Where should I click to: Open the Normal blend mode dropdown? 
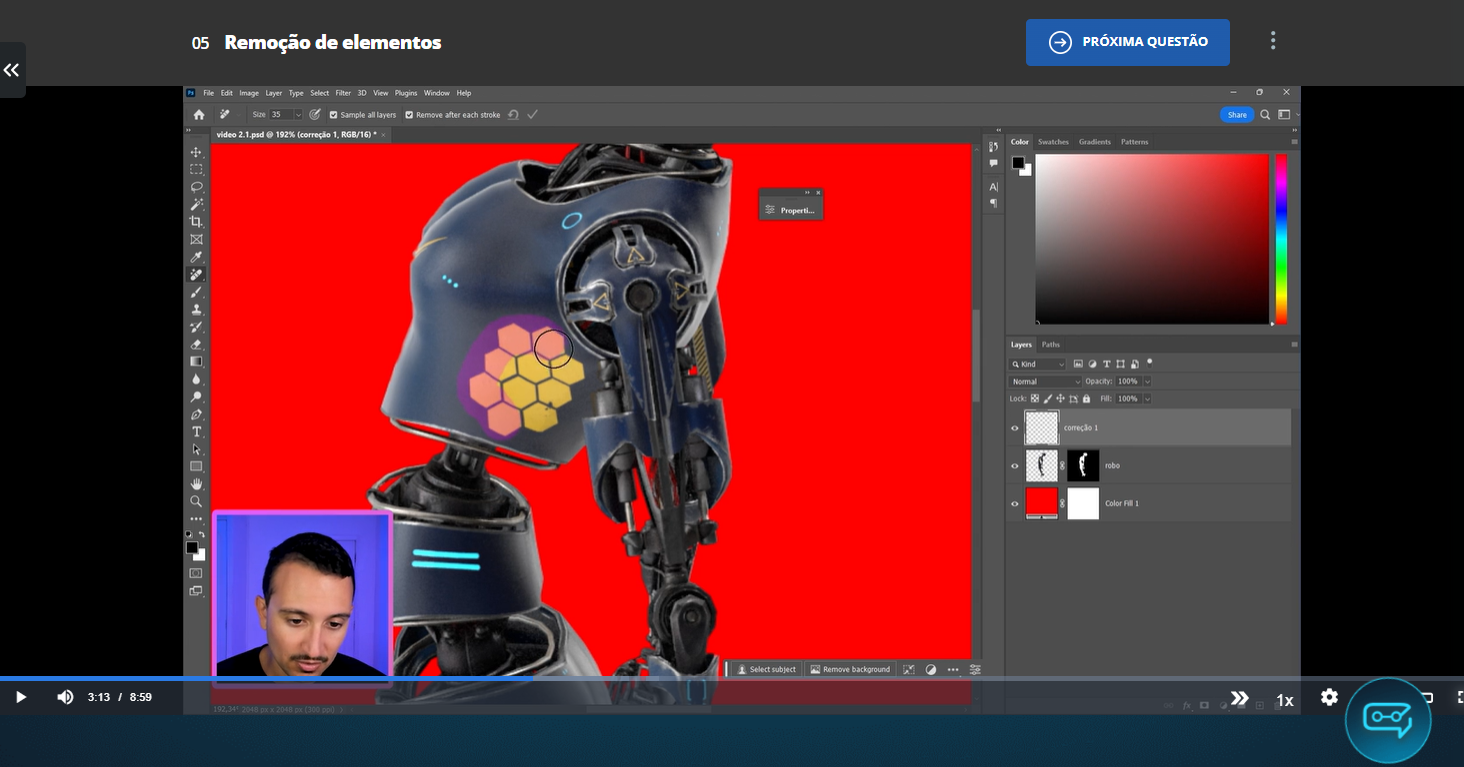(1046, 381)
